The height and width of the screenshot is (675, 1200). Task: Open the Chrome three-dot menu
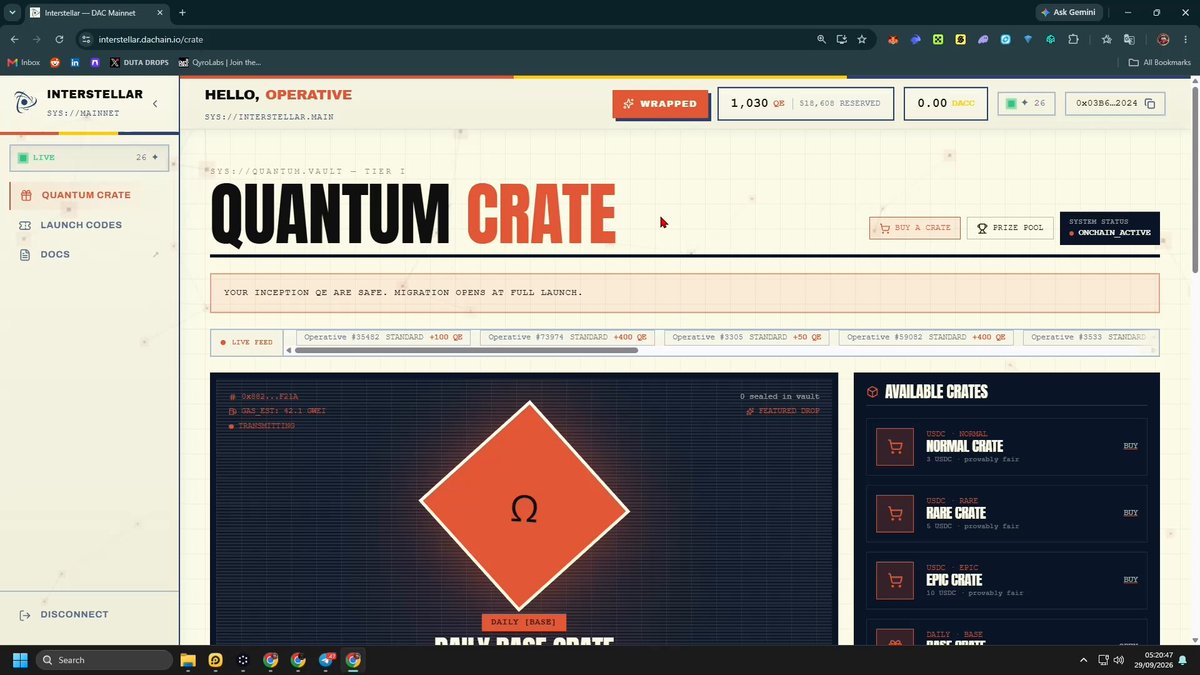pos(1186,39)
